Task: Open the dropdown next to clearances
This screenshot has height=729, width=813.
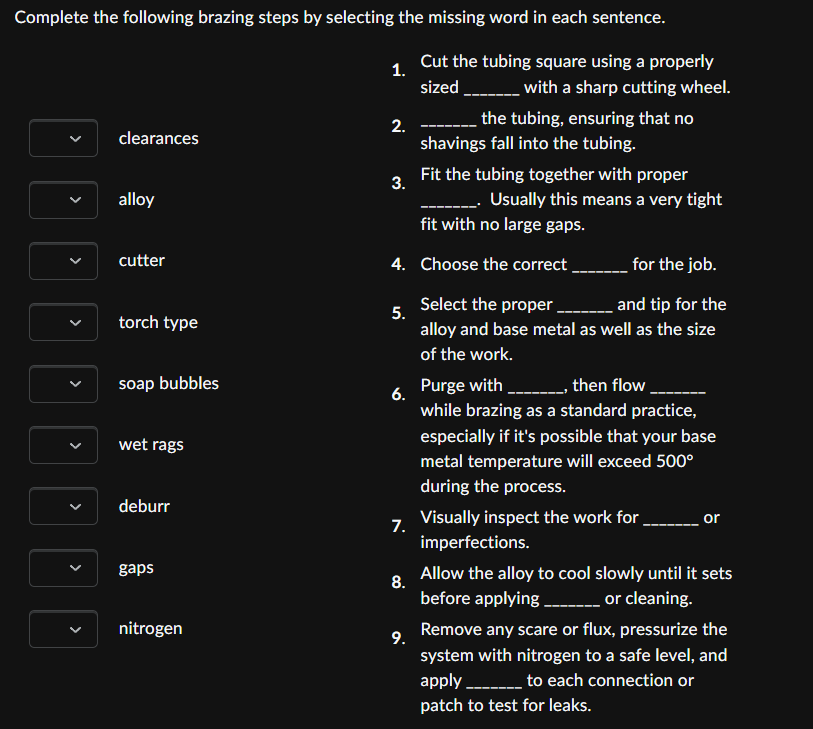Action: 63,138
